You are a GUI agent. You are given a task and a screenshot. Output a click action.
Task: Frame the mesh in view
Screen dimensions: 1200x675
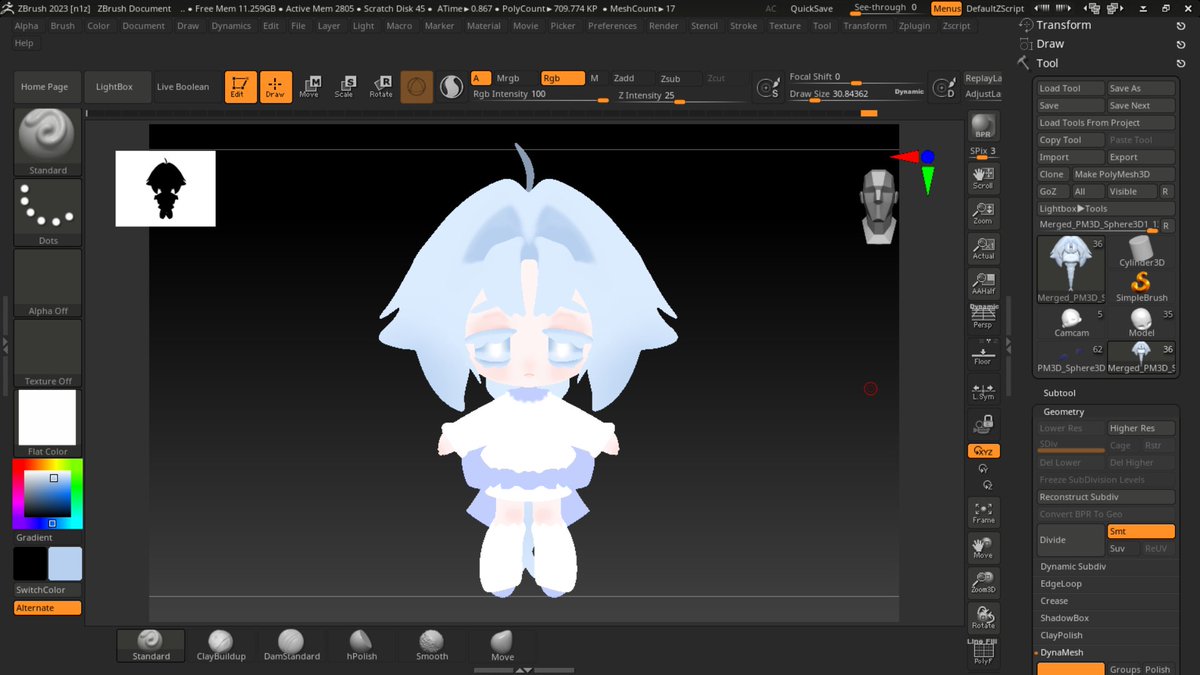coord(983,513)
